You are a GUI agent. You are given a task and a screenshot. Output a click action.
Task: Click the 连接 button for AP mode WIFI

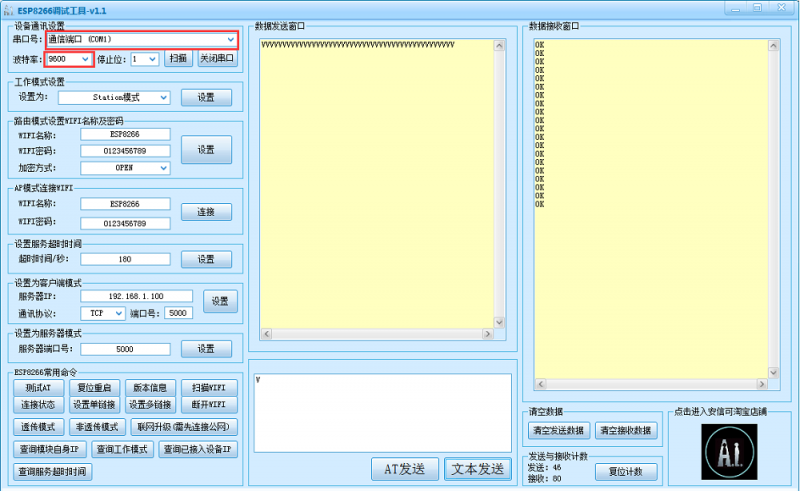(x=206, y=212)
